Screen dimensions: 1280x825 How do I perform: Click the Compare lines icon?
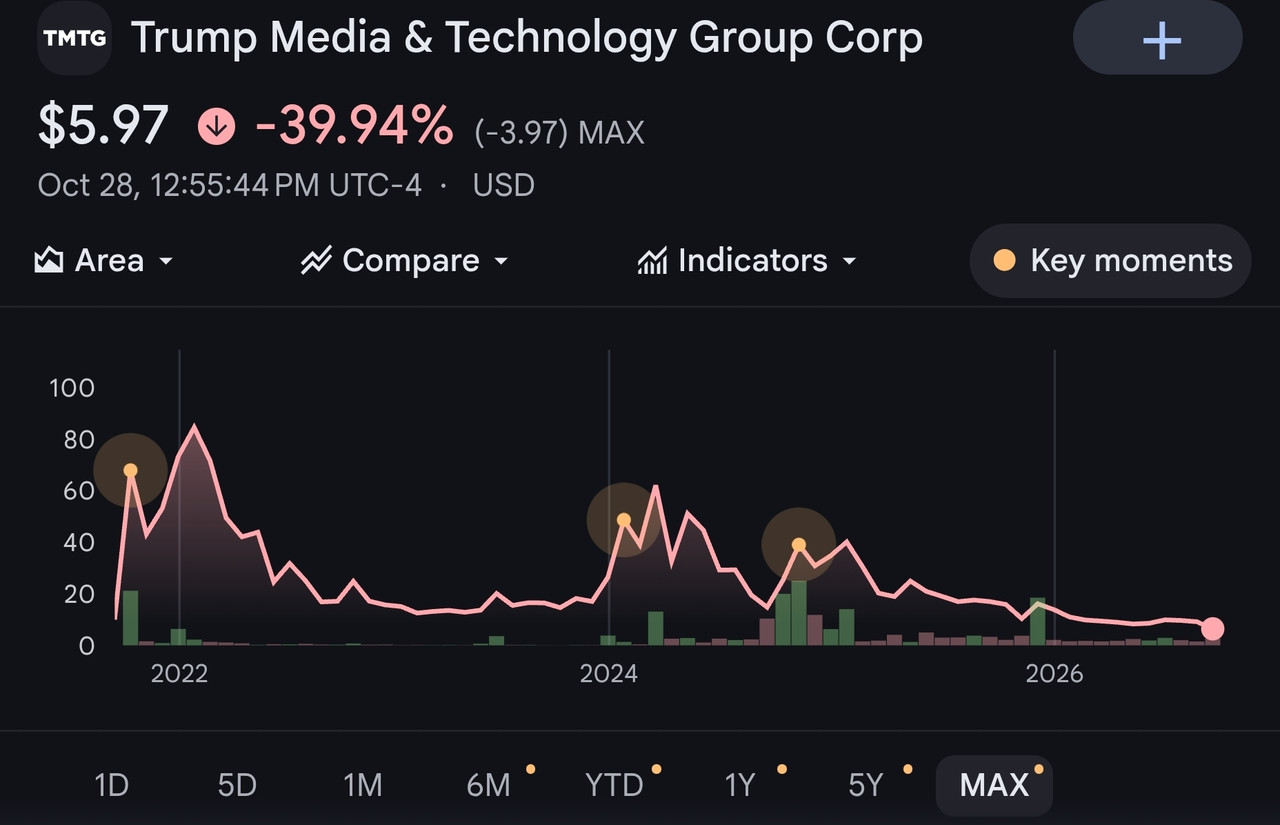point(316,261)
